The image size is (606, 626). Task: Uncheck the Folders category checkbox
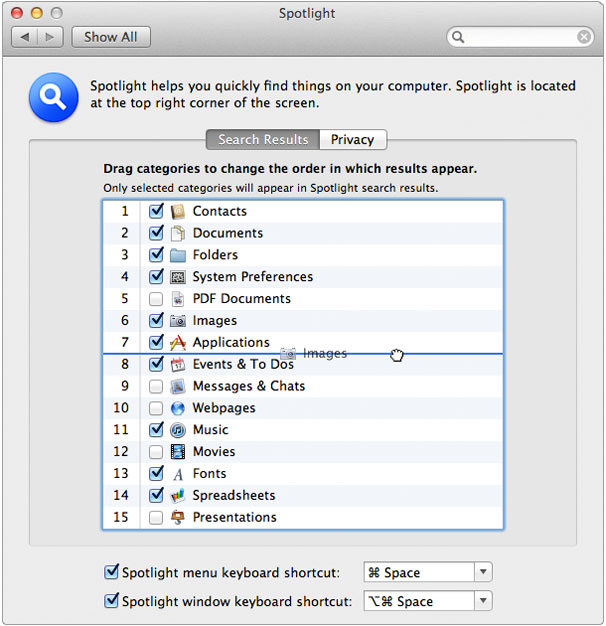click(x=156, y=254)
